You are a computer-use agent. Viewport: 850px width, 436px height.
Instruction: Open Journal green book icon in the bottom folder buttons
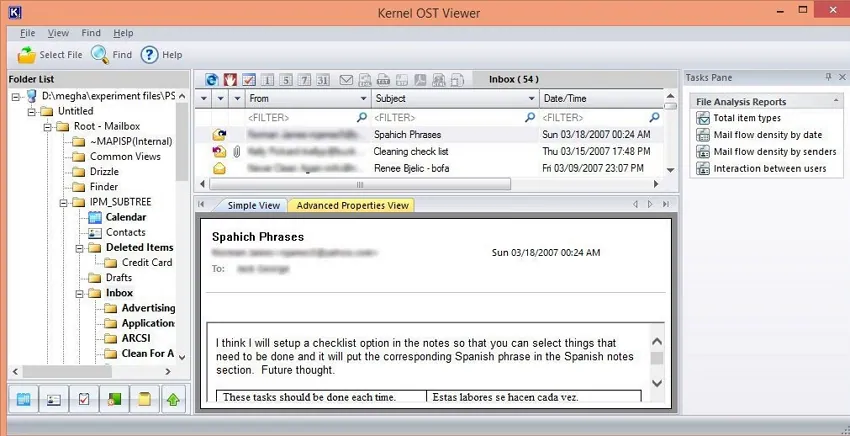tap(114, 400)
